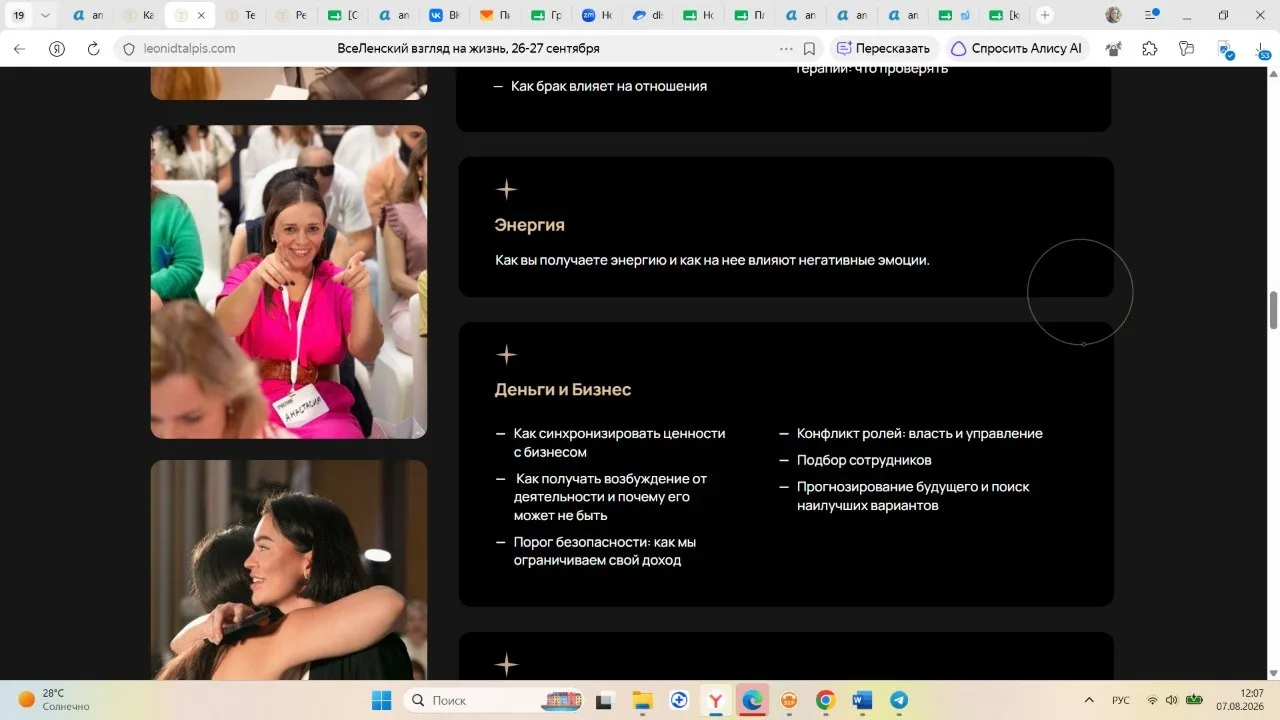Open the Yandex home button in toolbar
The image size is (1280, 720).
(x=57, y=48)
